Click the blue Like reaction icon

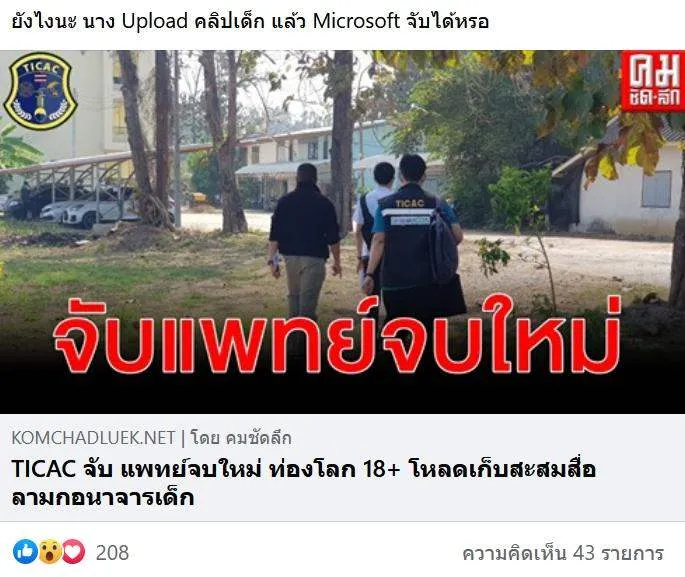click(x=25, y=552)
